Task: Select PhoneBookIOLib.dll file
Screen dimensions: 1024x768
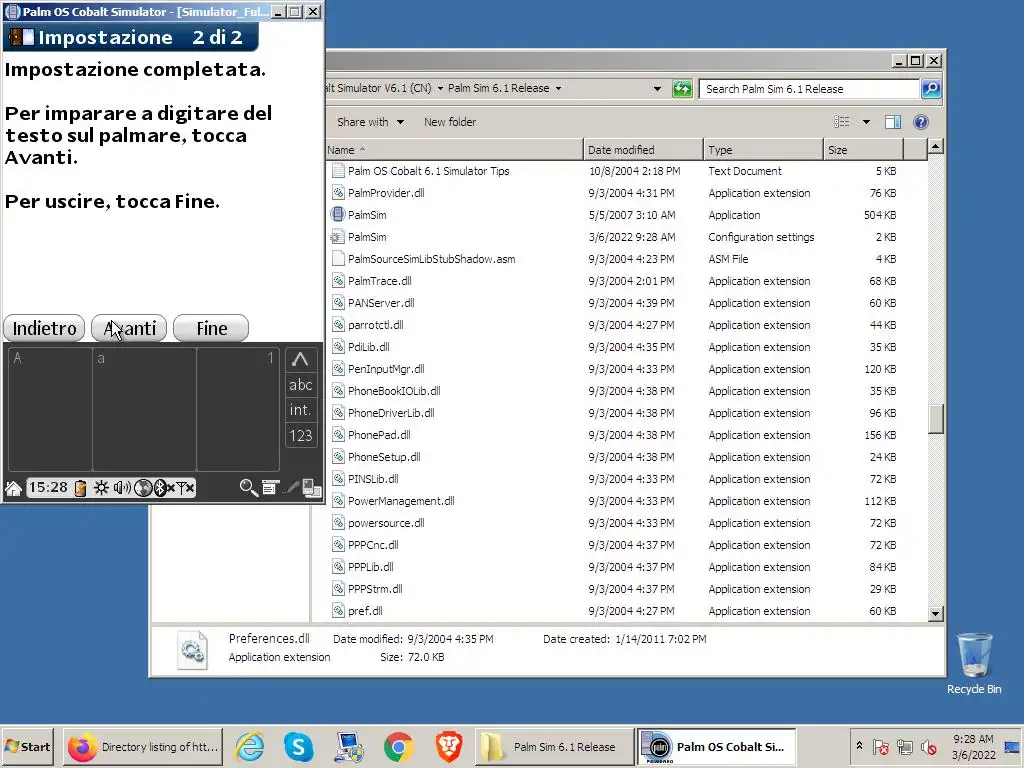Action: 394,391
